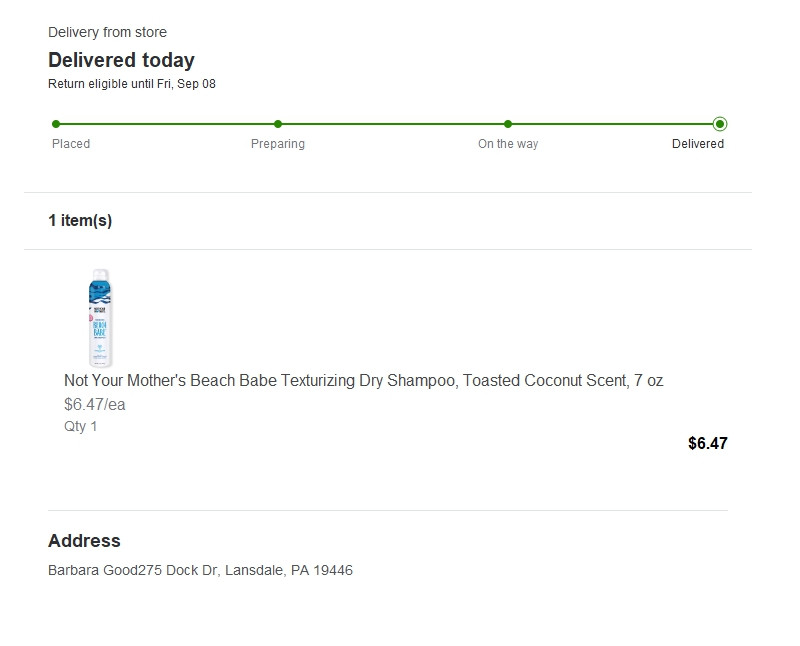The width and height of the screenshot is (800, 646).
Task: Click the $6.47/ea unit price
Action: pos(94,405)
